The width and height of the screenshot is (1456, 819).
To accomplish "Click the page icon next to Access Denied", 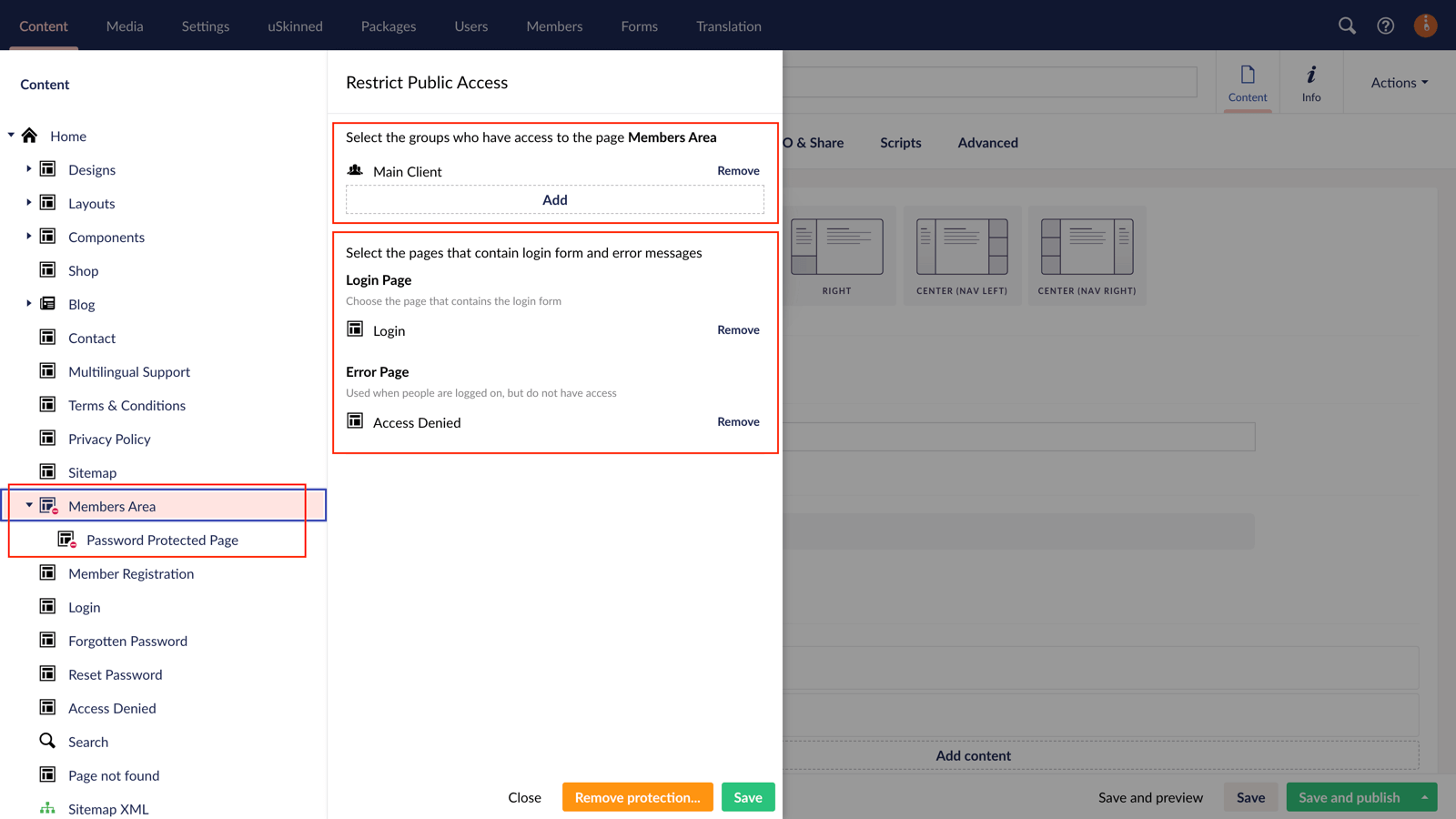I will (x=355, y=421).
